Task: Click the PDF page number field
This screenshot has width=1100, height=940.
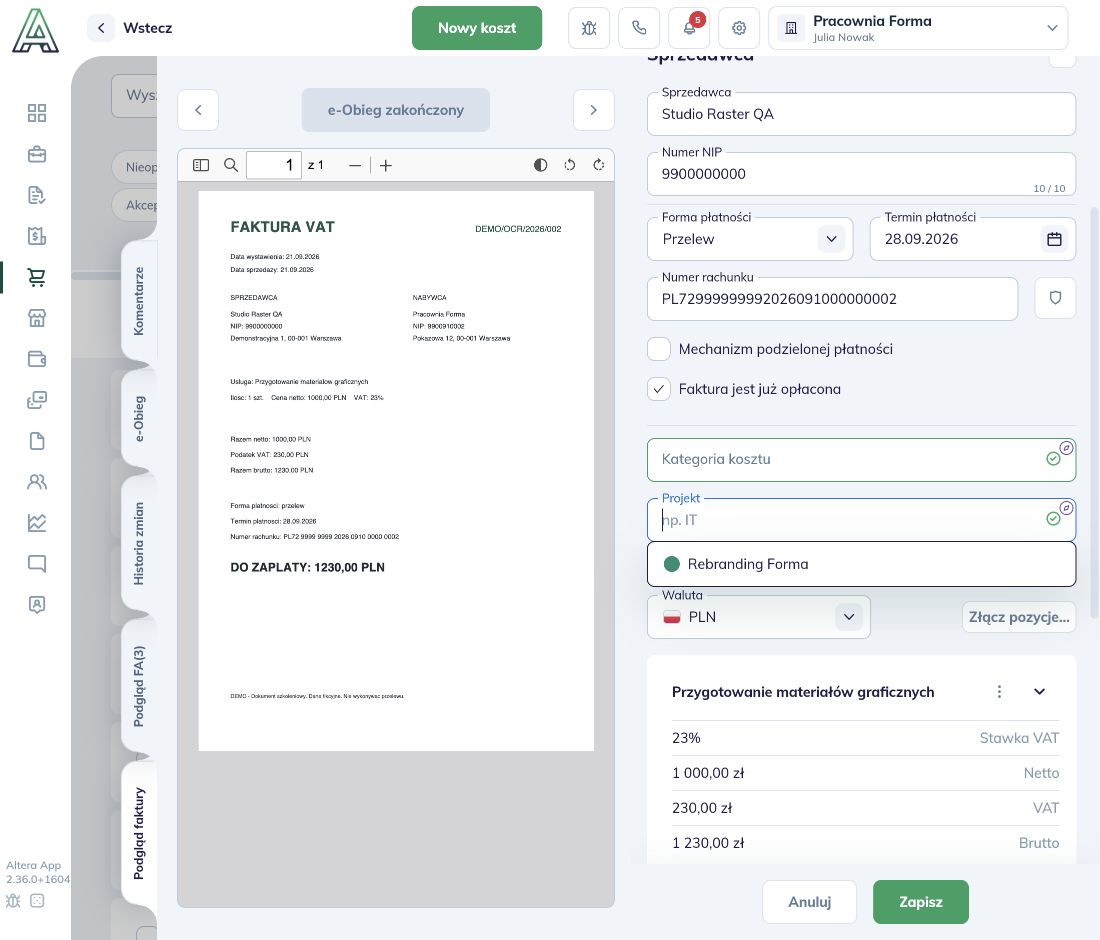Action: pos(274,166)
